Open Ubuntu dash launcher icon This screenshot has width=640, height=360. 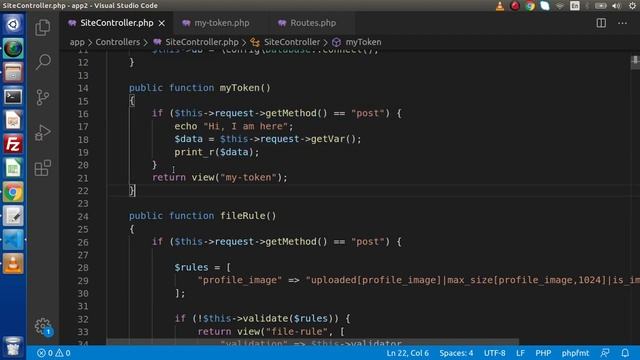pos(13,24)
